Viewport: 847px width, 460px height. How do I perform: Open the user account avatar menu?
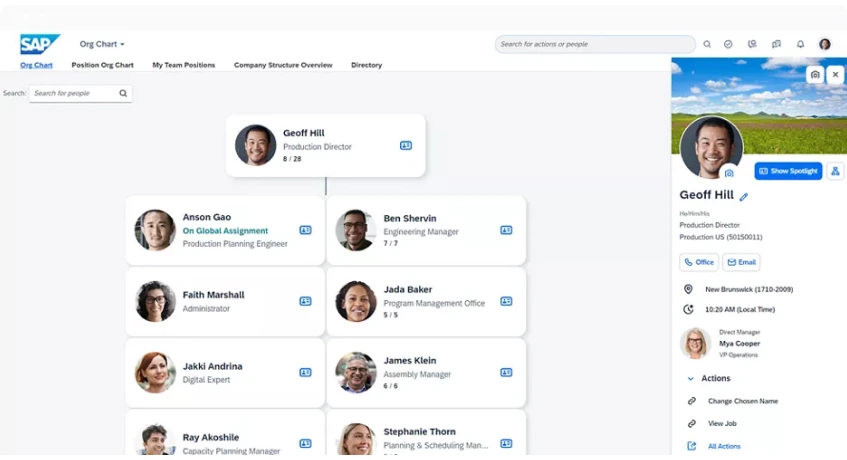[824, 44]
